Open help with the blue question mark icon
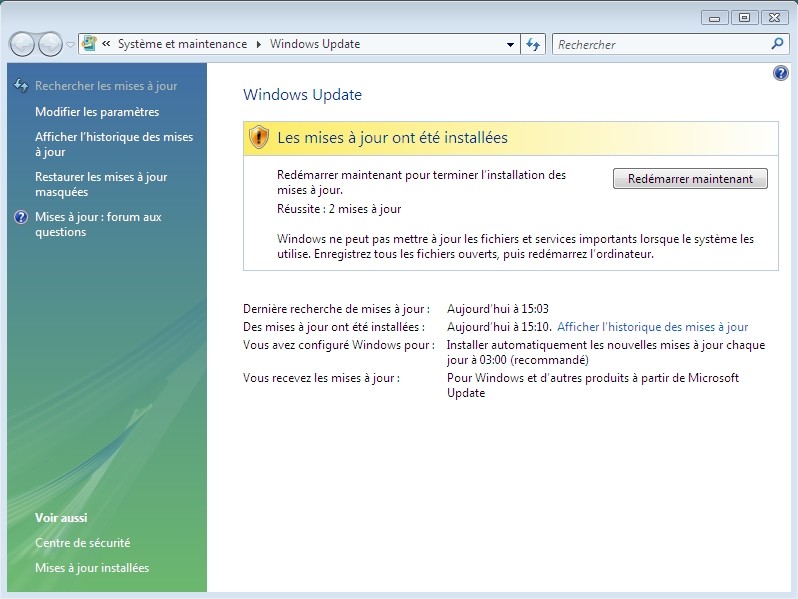Viewport: 798px width, 599px height. pos(781,73)
